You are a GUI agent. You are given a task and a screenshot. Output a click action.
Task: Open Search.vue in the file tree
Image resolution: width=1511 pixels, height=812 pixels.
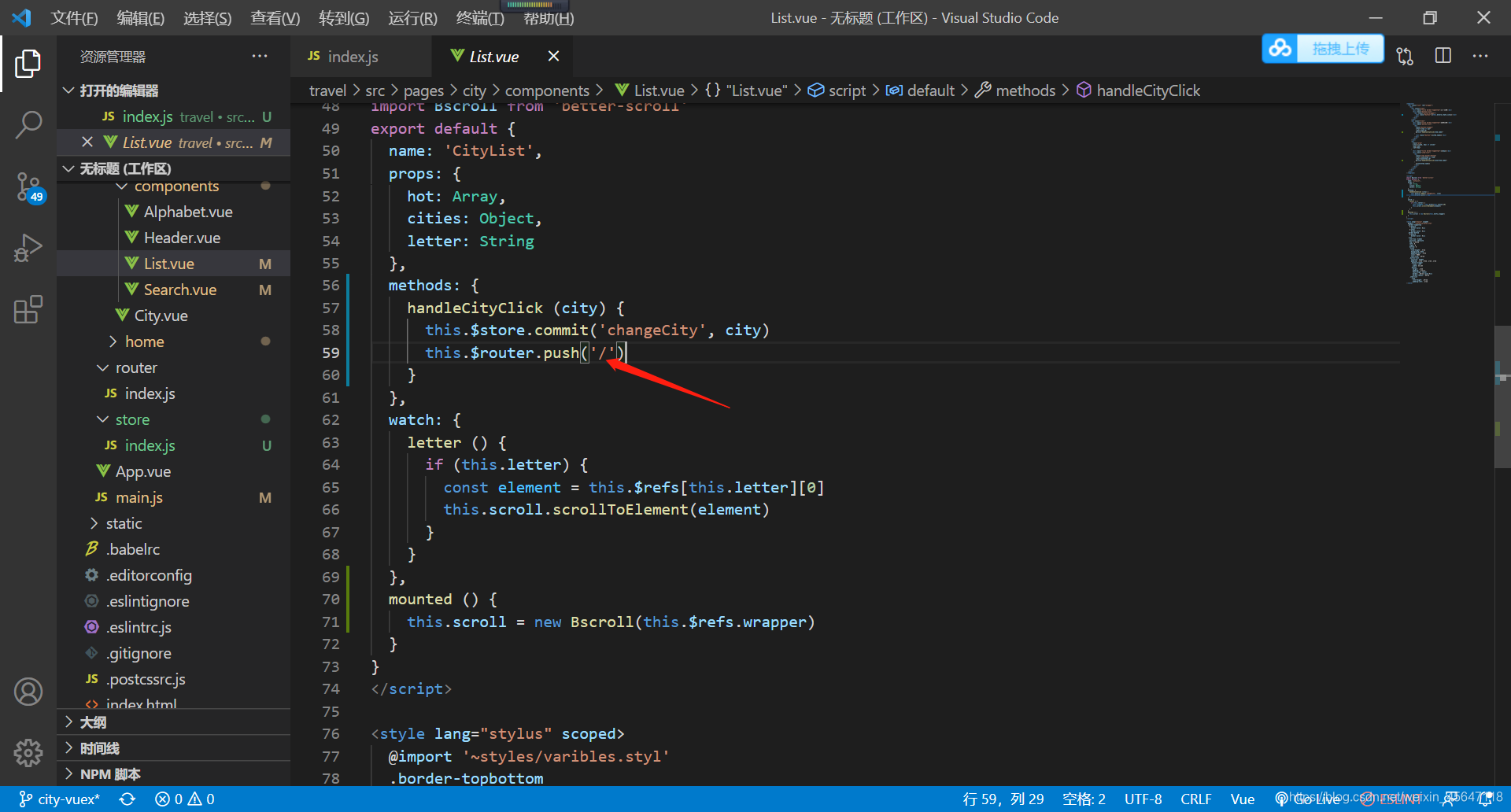[x=173, y=290]
